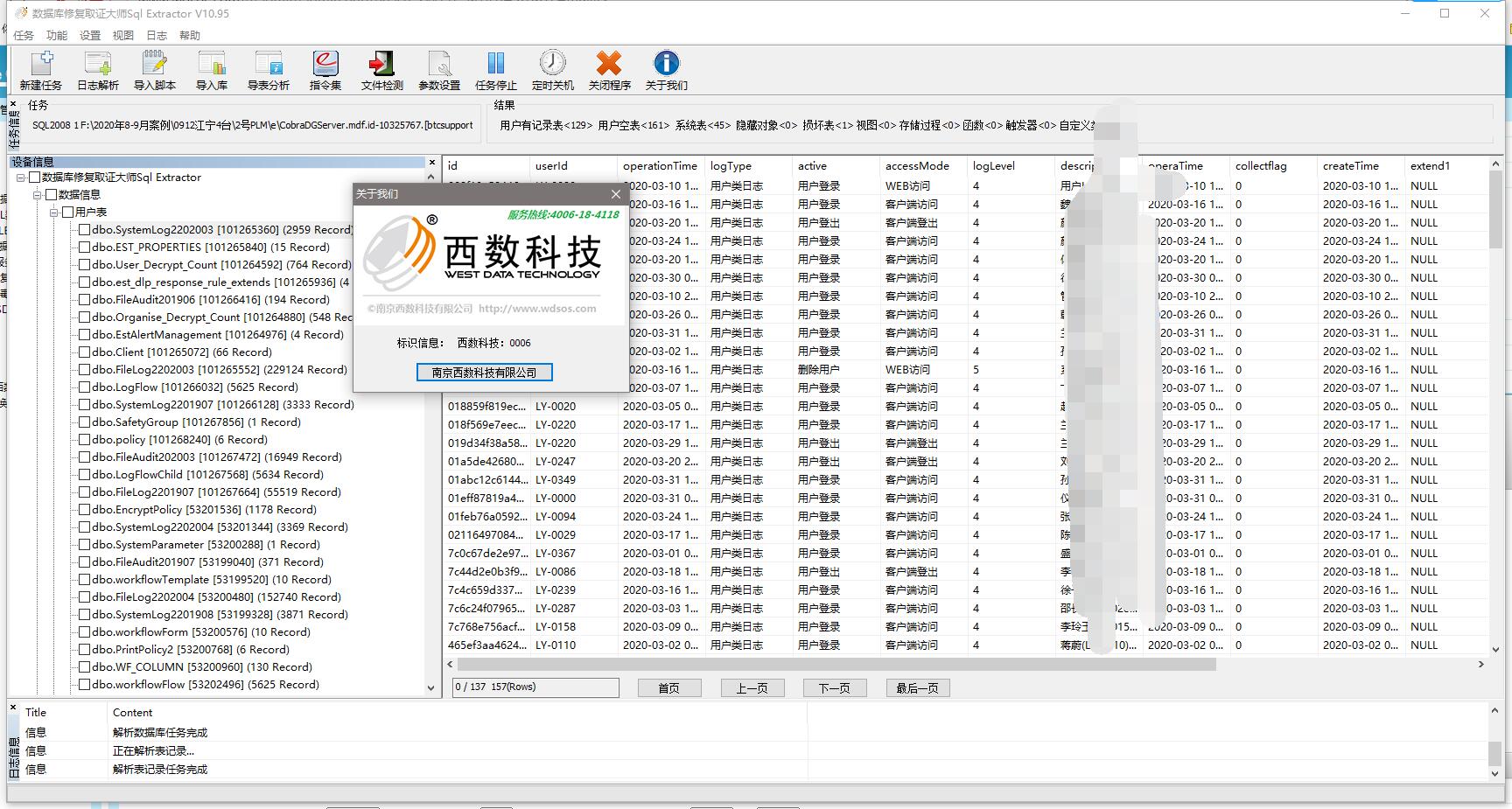Click id cell 018859f819ec...
Viewport: 1512px width, 809px height.
pyautogui.click(x=487, y=407)
